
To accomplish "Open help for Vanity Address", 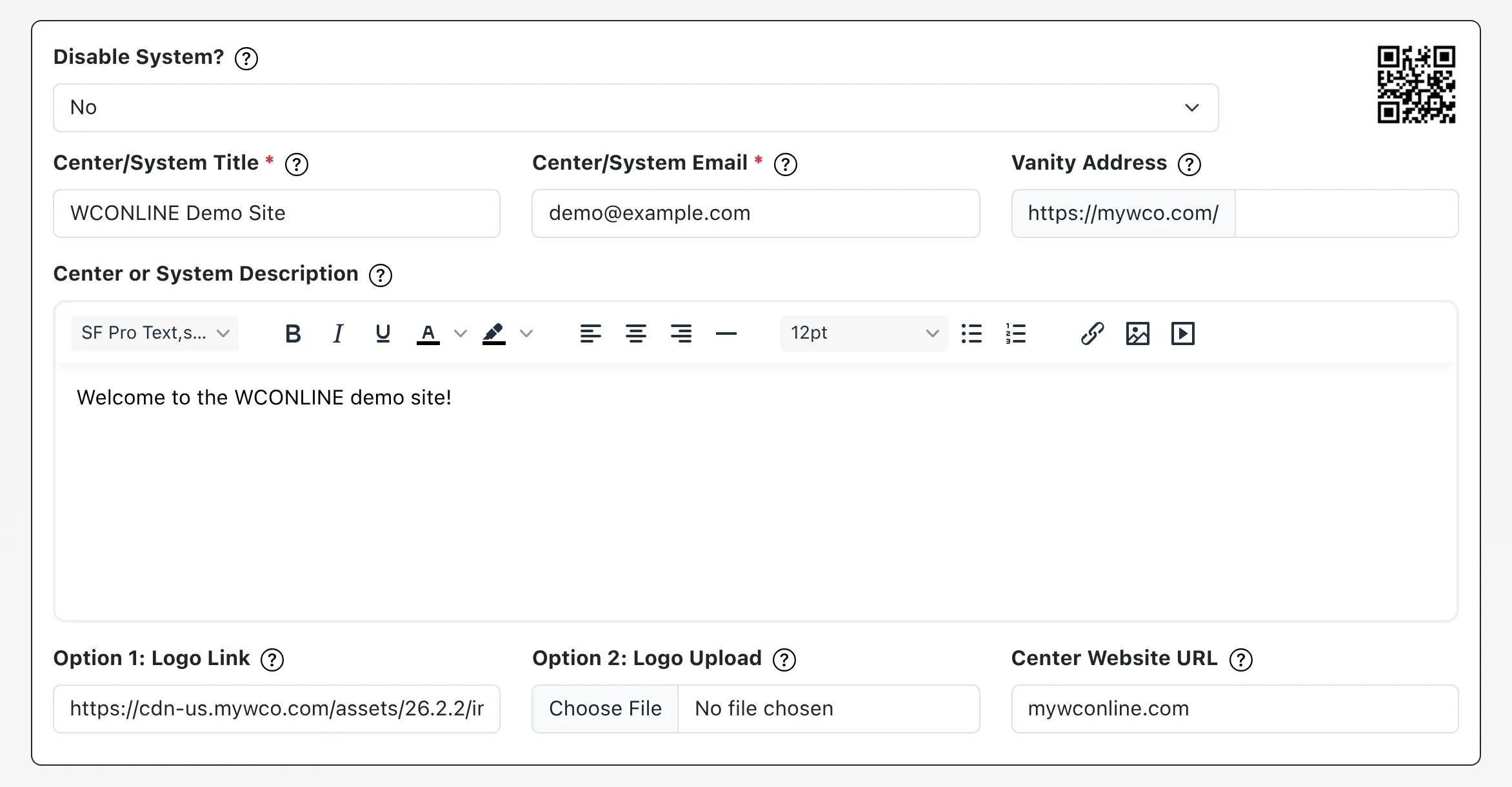I will tap(1189, 164).
